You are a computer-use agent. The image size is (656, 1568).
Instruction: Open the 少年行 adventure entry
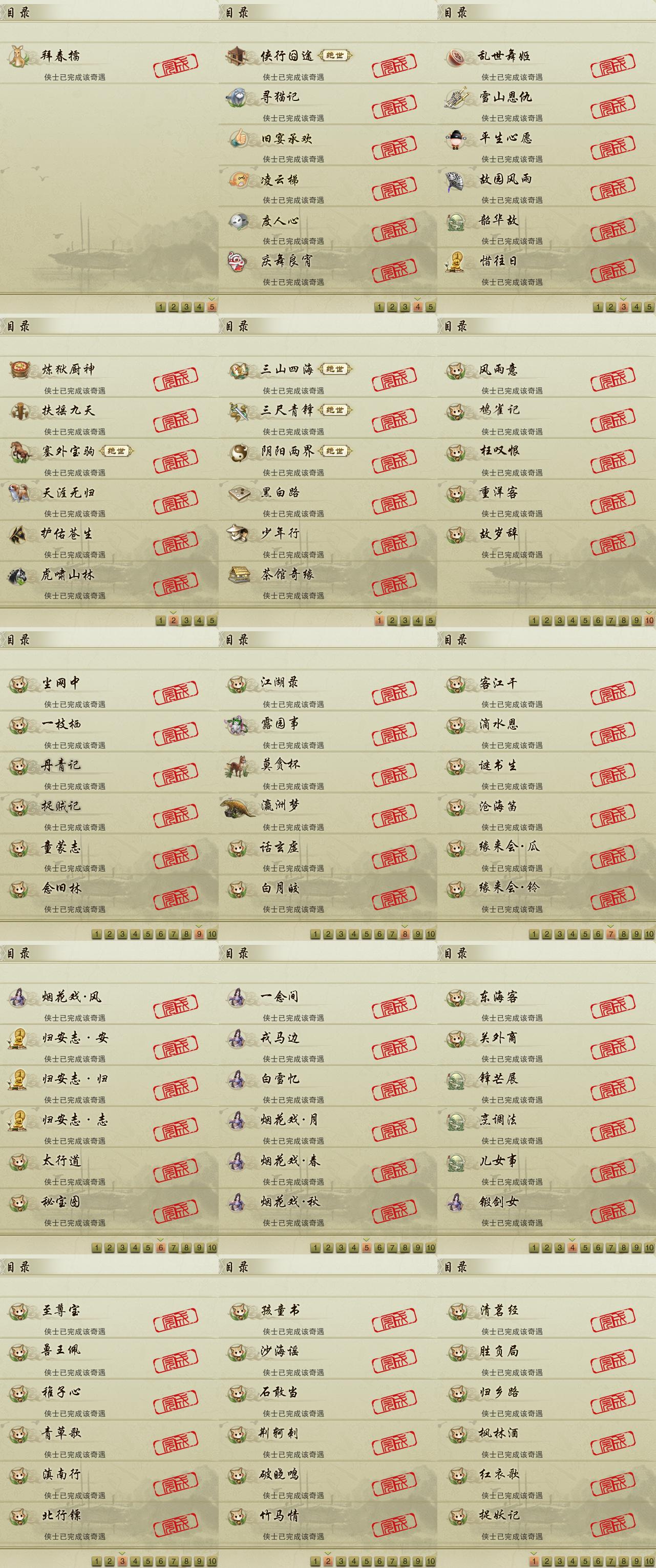coord(328,541)
